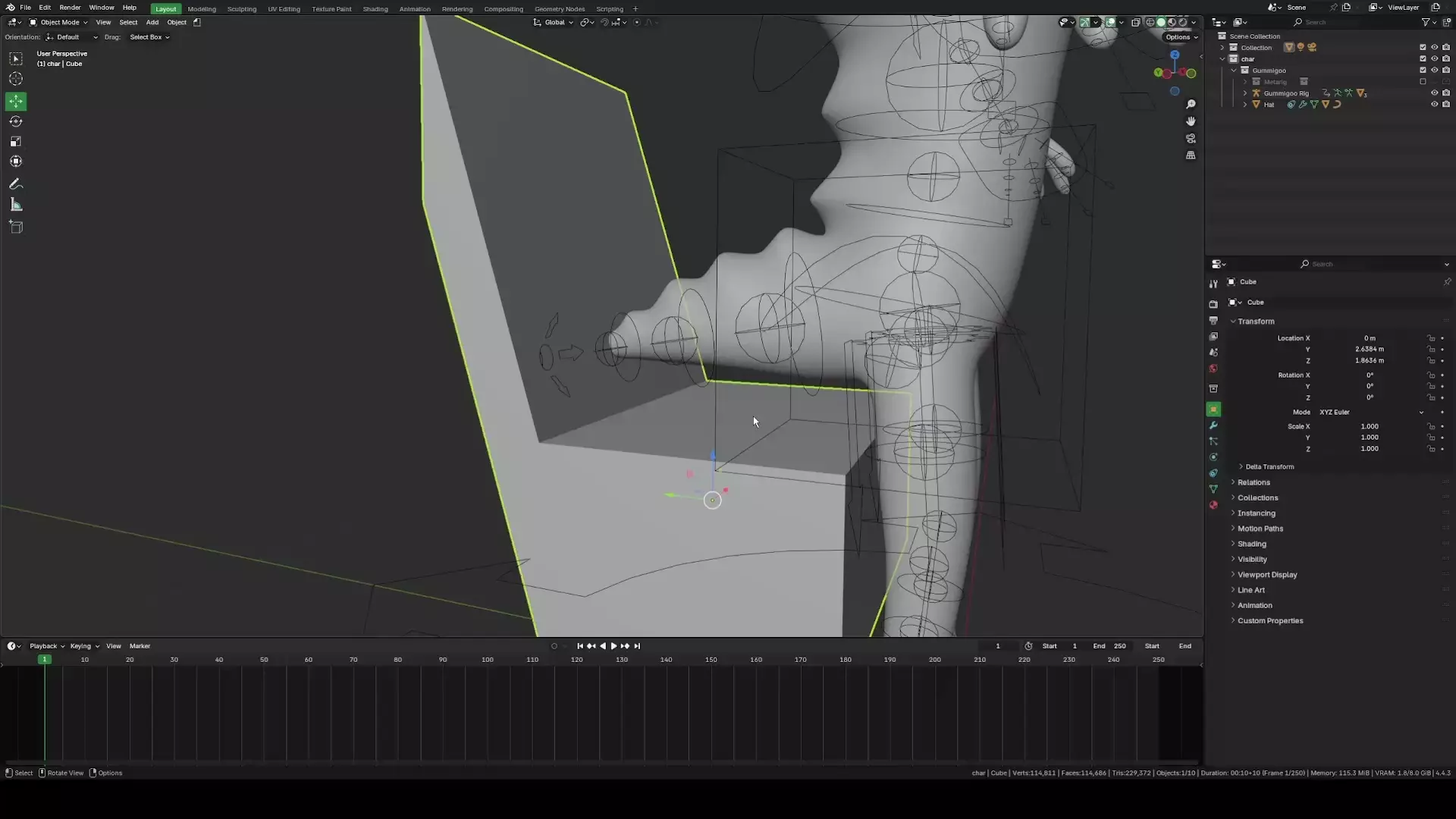This screenshot has width=1456, height=819.
Task: Open the World properties tab
Action: pos(1213,369)
